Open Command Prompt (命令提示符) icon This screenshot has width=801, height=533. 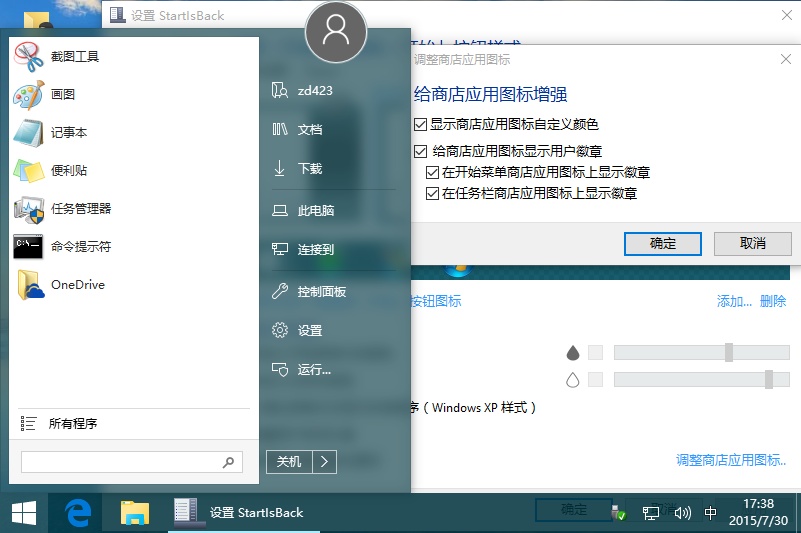click(28, 247)
